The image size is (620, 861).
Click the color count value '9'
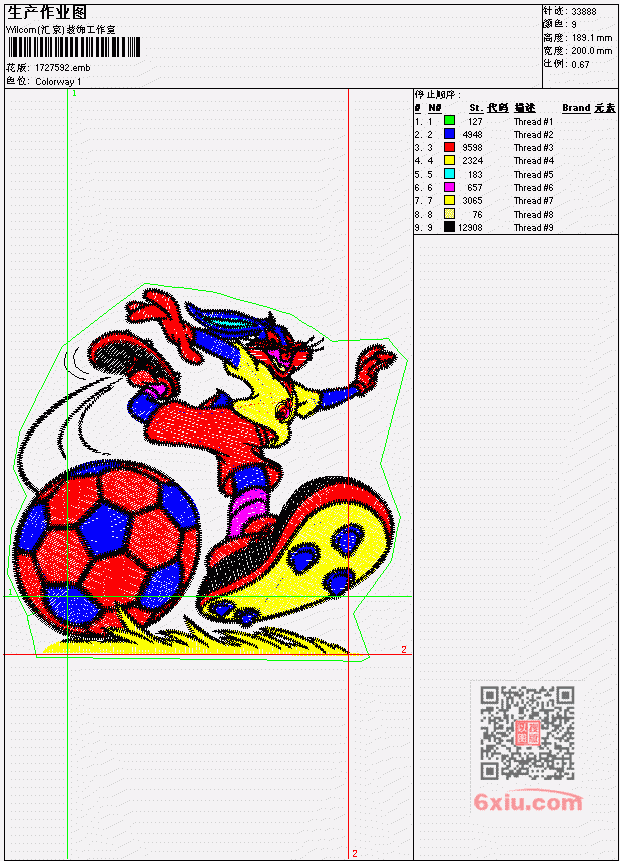(574, 25)
